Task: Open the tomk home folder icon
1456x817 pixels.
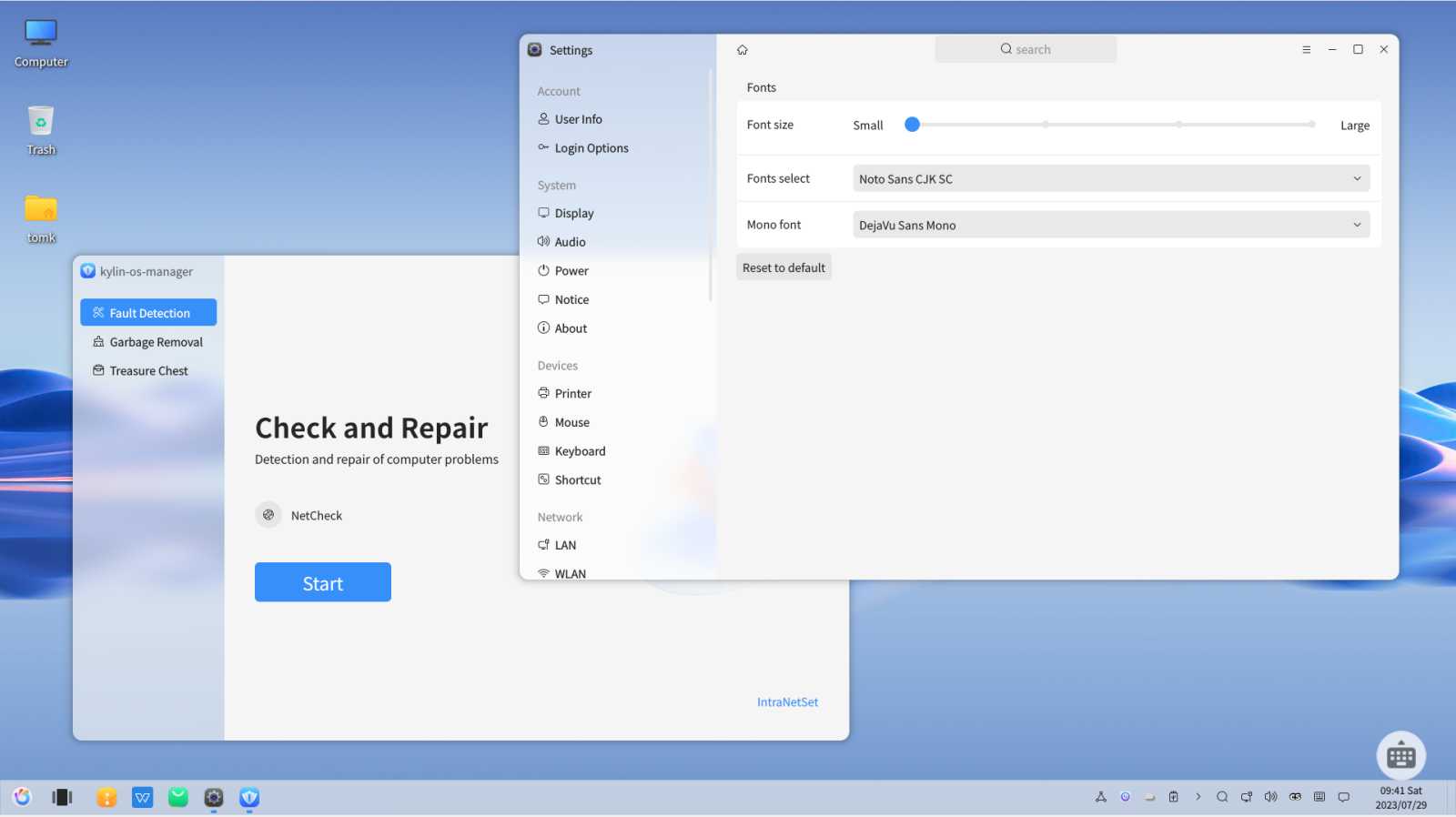Action: point(41,219)
